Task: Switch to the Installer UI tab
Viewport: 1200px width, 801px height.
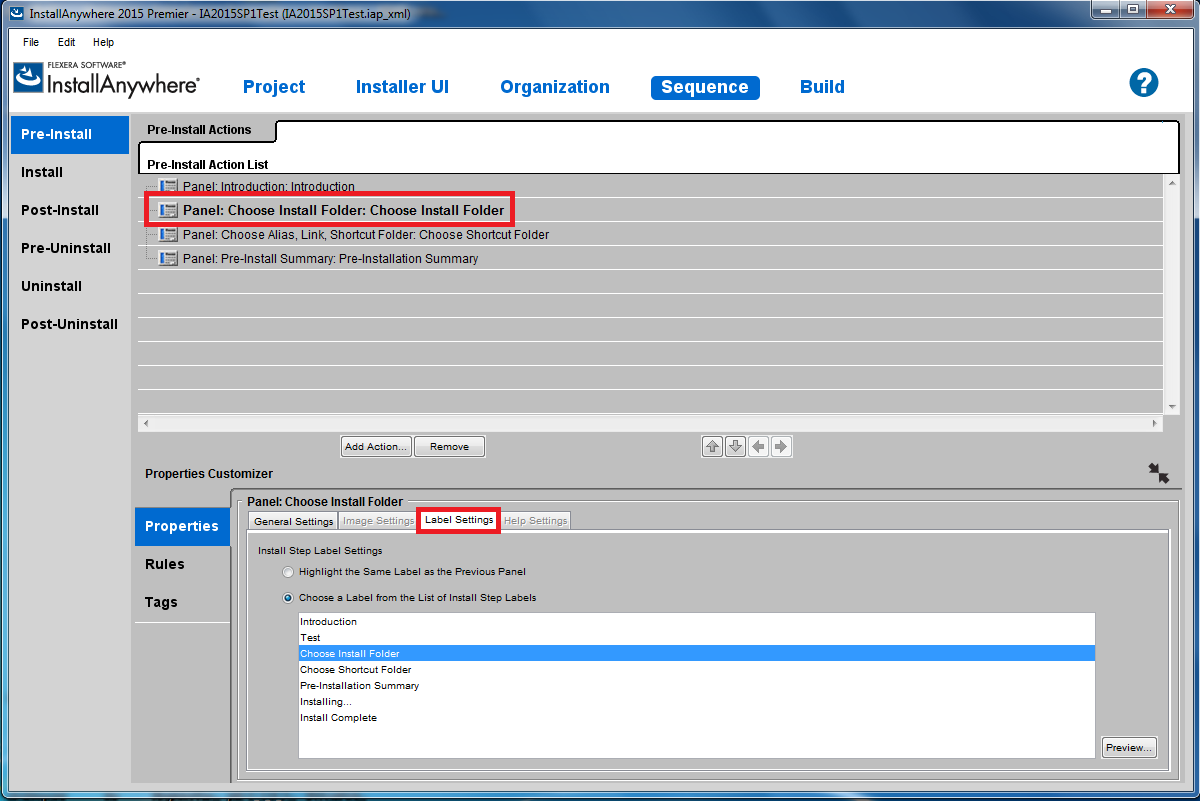Action: click(402, 87)
